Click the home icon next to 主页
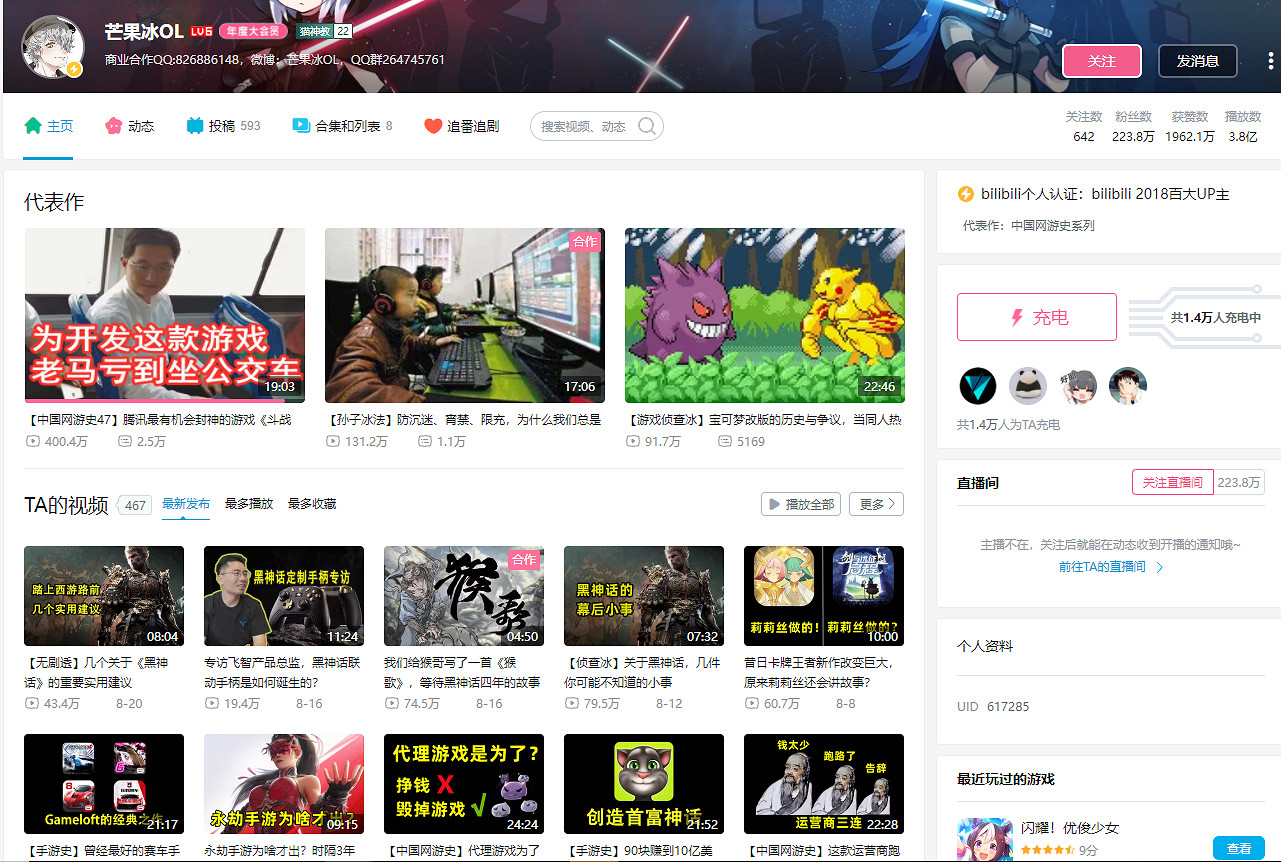The width and height of the screenshot is (1281, 862). click(31, 126)
